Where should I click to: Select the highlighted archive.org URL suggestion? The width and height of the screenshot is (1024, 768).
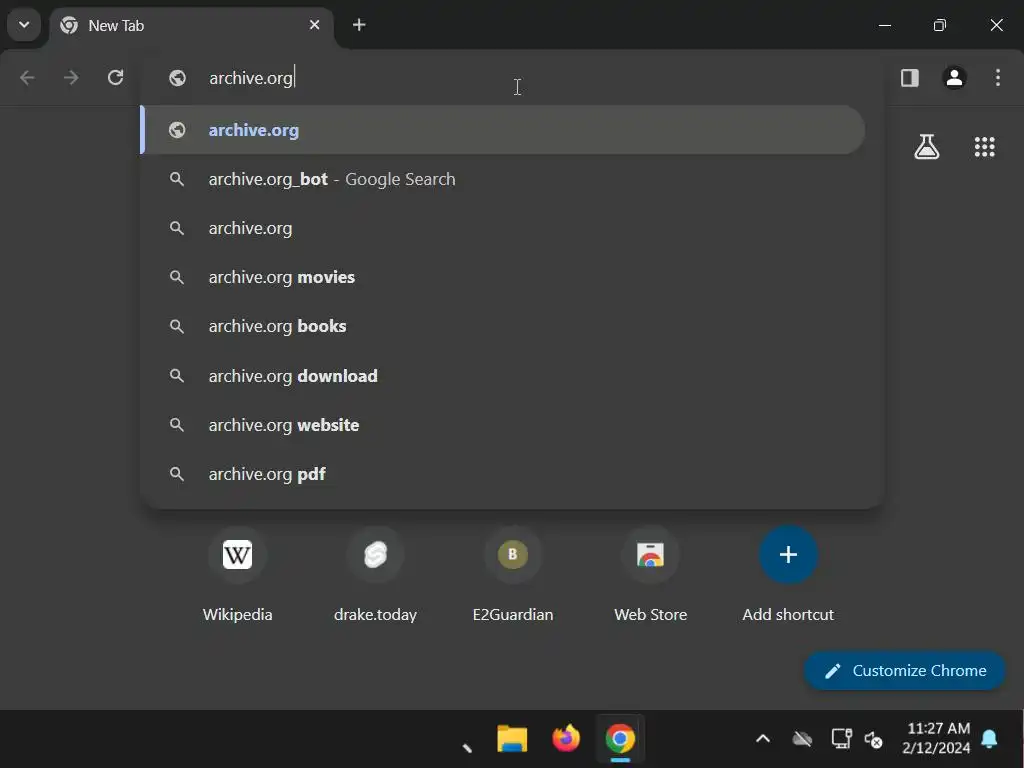503,130
